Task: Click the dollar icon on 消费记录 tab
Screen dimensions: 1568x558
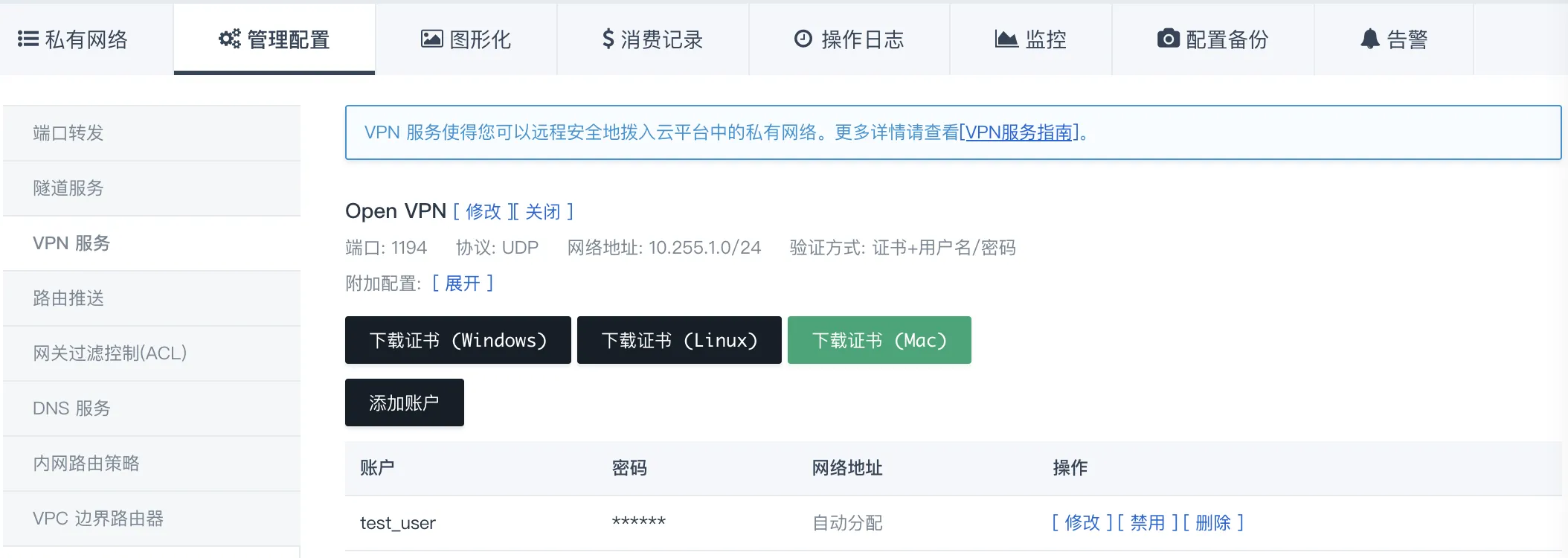Action: pos(608,39)
